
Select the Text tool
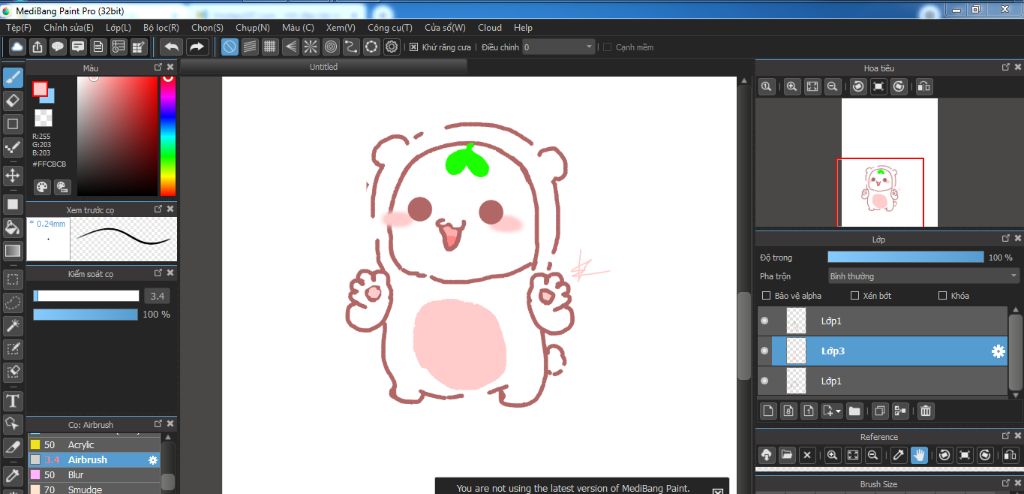pos(12,400)
